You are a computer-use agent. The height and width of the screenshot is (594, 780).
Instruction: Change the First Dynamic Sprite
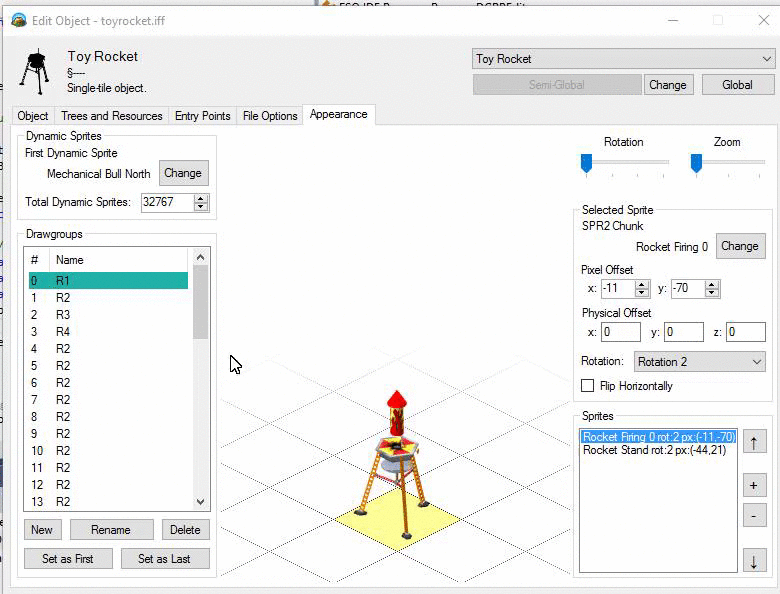[x=183, y=173]
